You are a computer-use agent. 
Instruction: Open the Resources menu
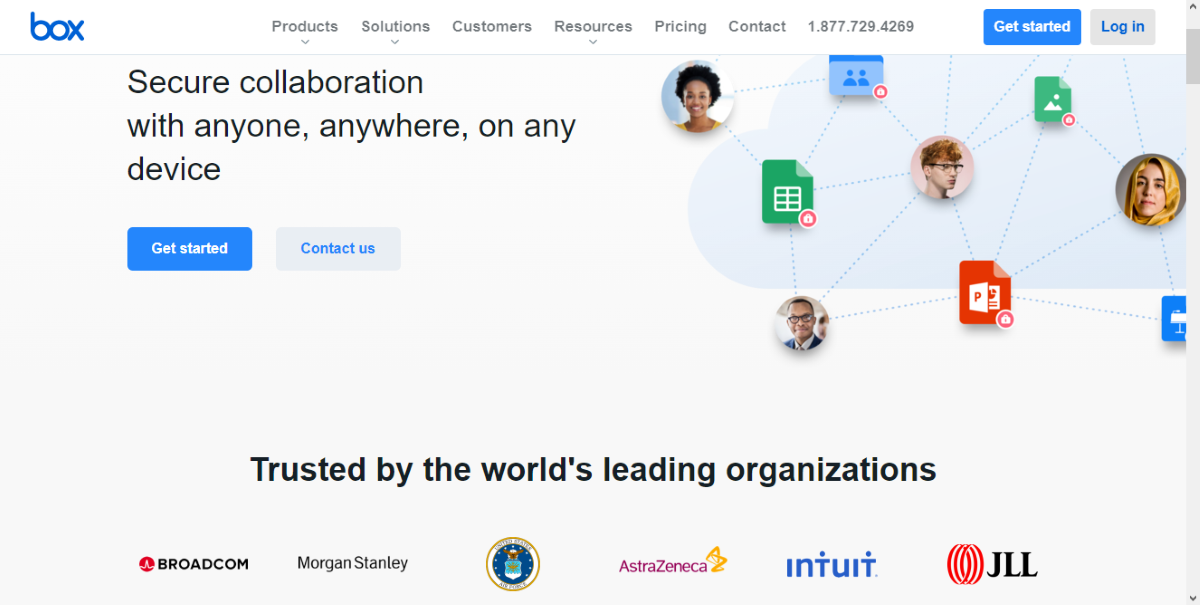point(593,26)
